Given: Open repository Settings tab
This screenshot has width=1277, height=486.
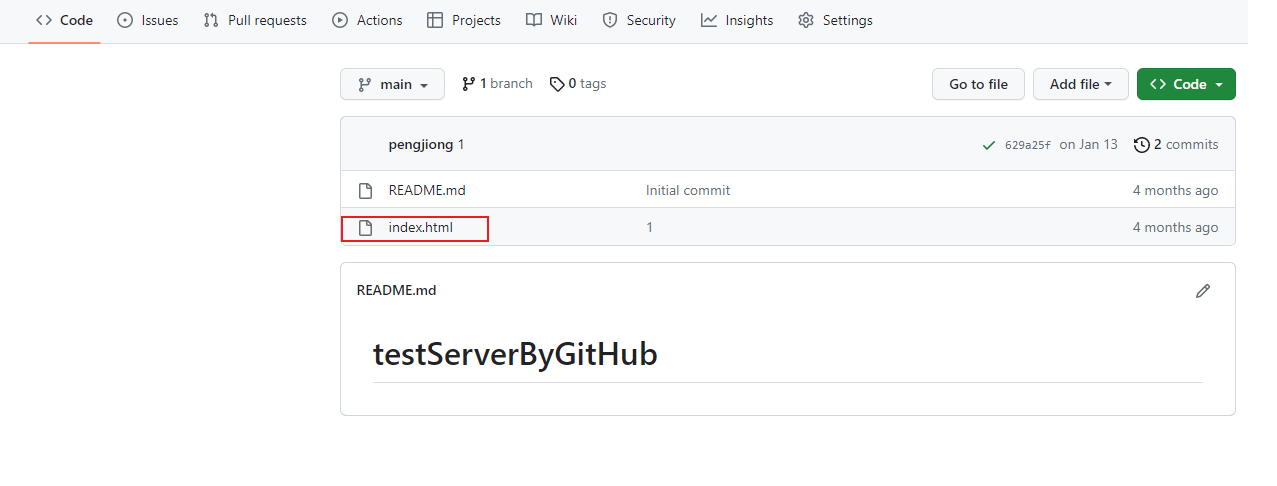Looking at the screenshot, I should point(835,20).
